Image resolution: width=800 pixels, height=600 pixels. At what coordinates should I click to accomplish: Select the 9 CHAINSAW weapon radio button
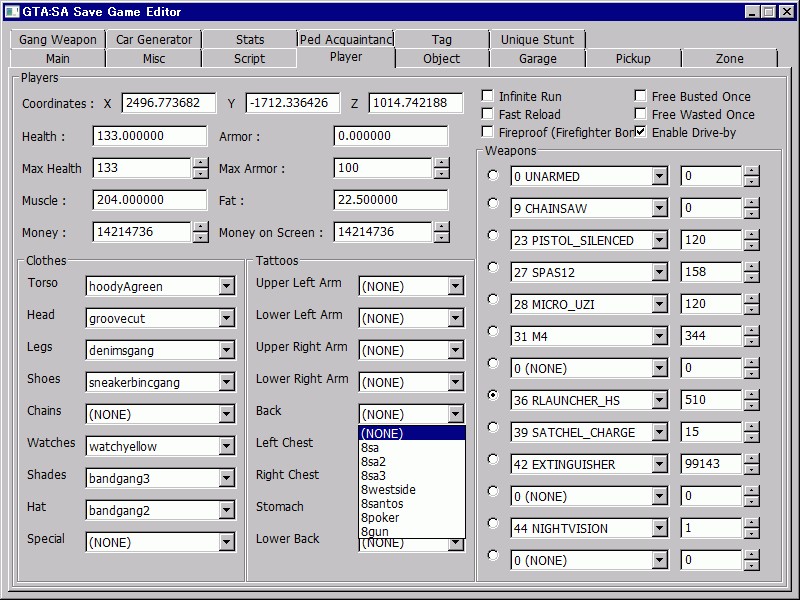tap(493, 203)
